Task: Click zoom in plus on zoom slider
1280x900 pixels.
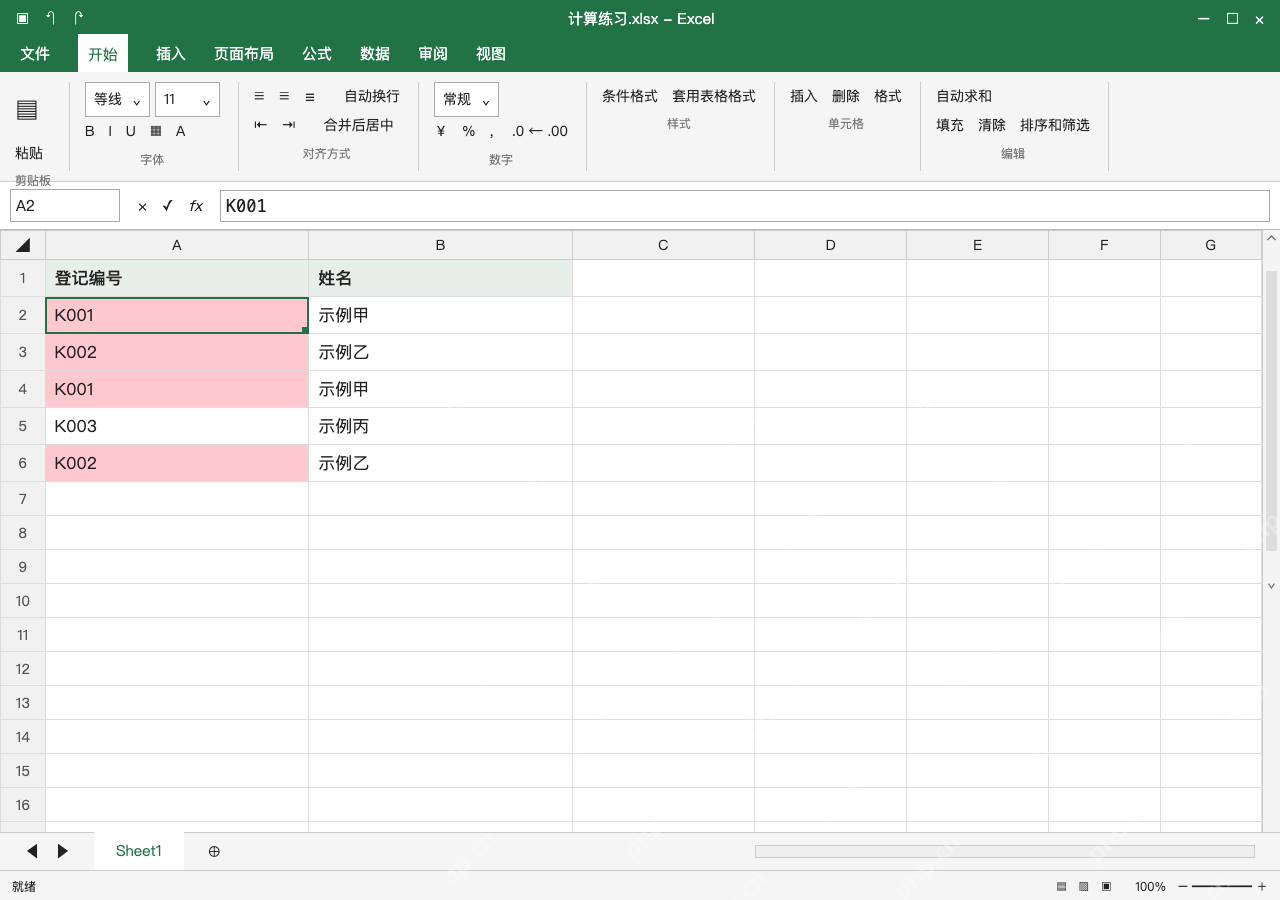Action: click(1262, 886)
